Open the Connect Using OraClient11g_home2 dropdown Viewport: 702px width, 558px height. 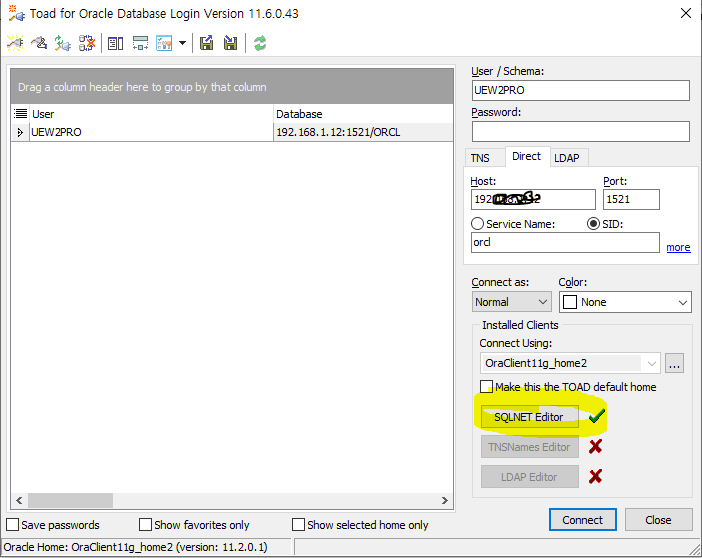coord(570,363)
